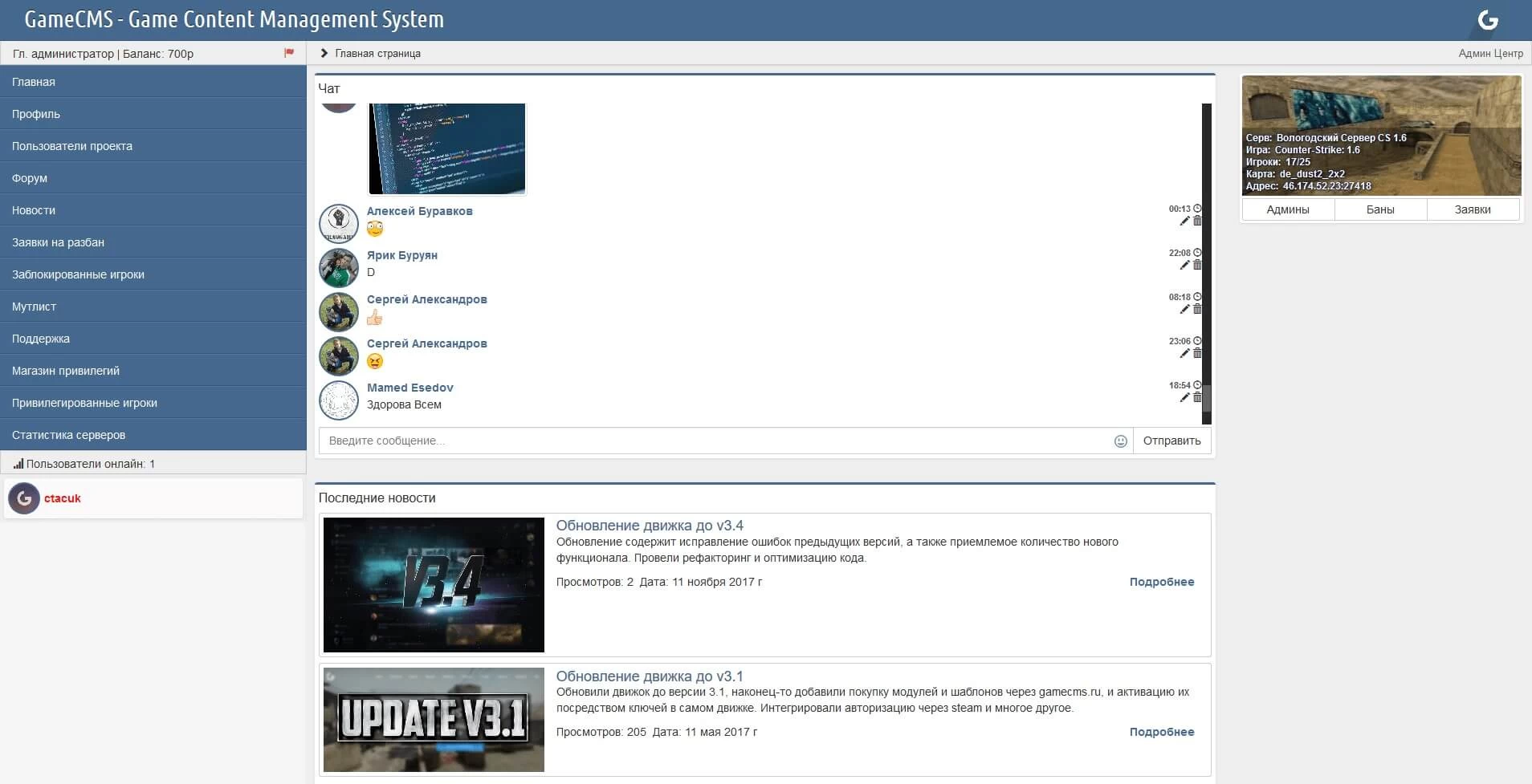The height and width of the screenshot is (784, 1532).
Task: Open Пользователи проекта page
Action: click(x=153, y=146)
